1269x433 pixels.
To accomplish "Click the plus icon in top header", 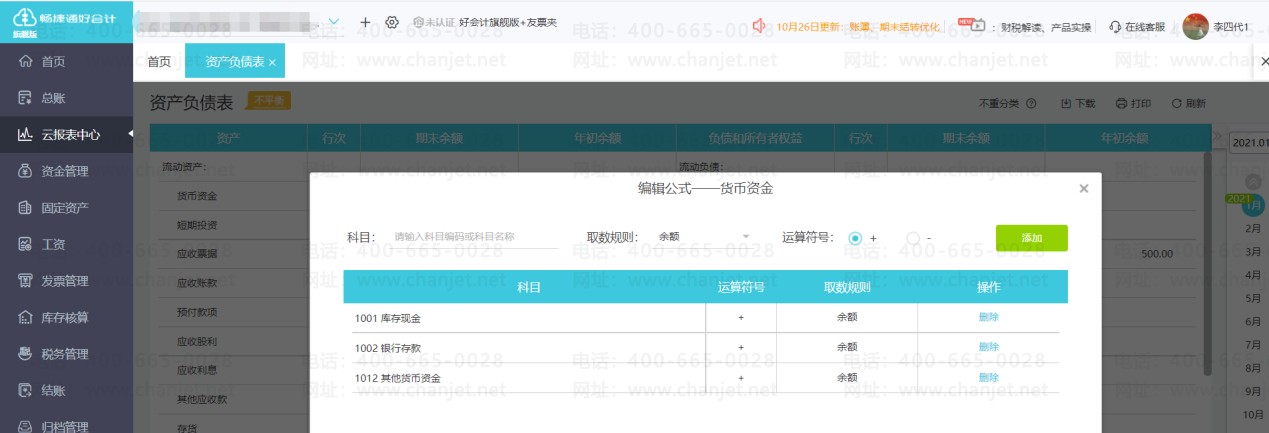I will (x=365, y=22).
